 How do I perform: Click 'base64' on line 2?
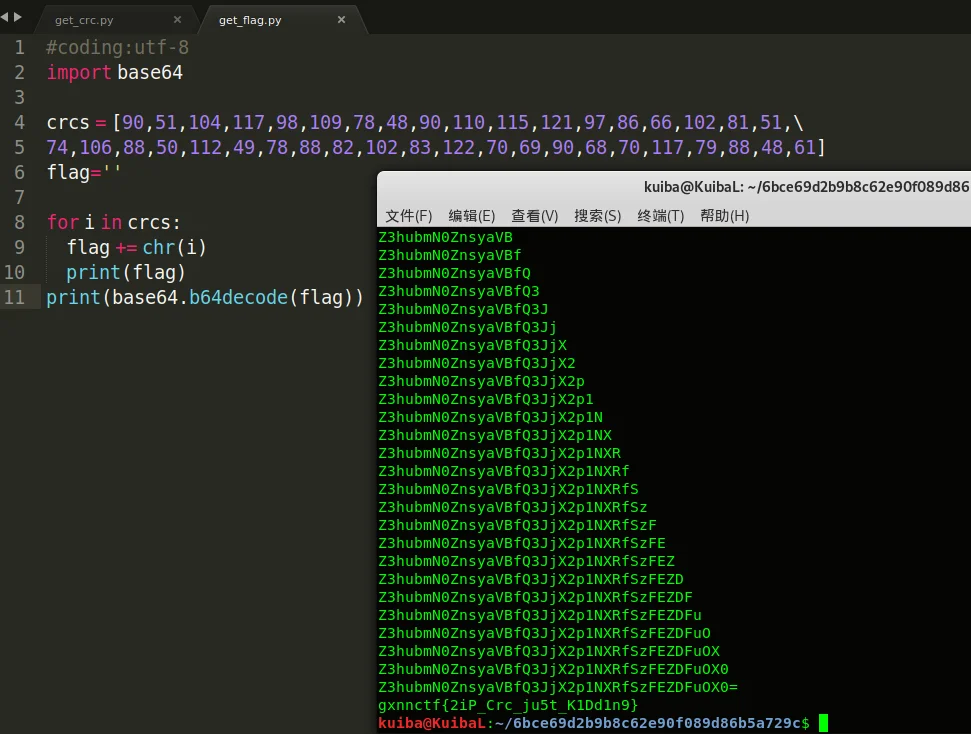150,72
